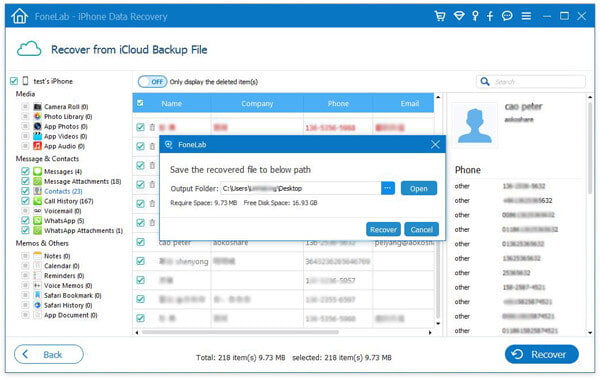Click the Calendar icon
Viewport: 600px width, 379px height.
tap(38, 266)
